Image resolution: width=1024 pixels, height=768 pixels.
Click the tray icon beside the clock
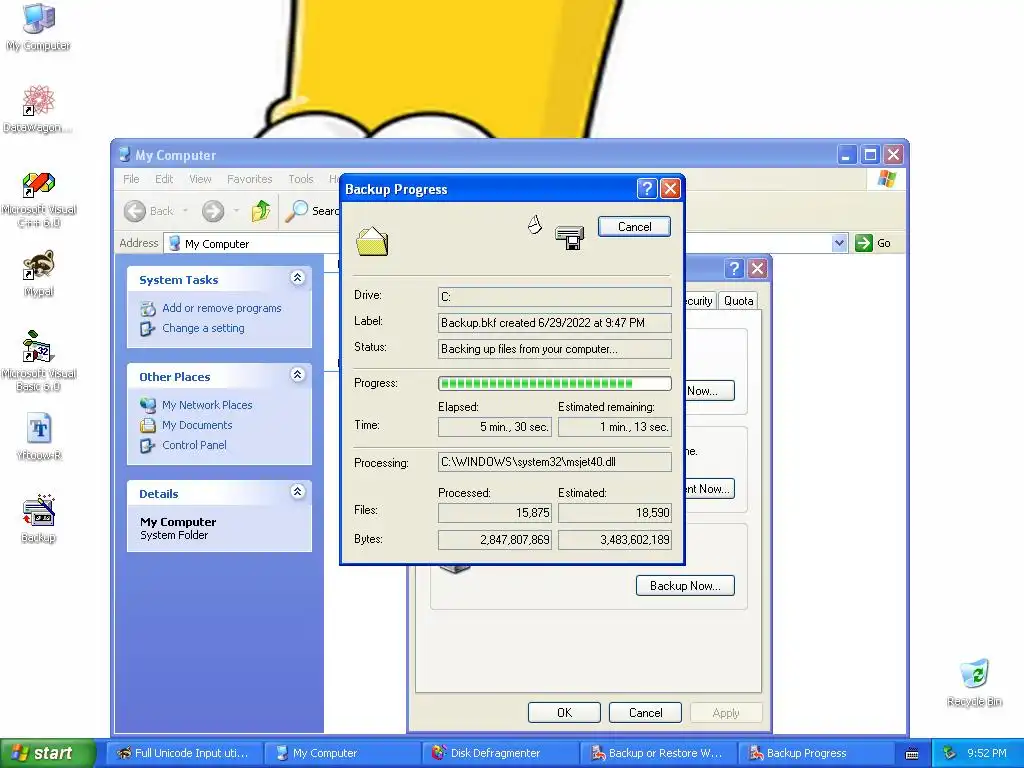[x=950, y=753]
